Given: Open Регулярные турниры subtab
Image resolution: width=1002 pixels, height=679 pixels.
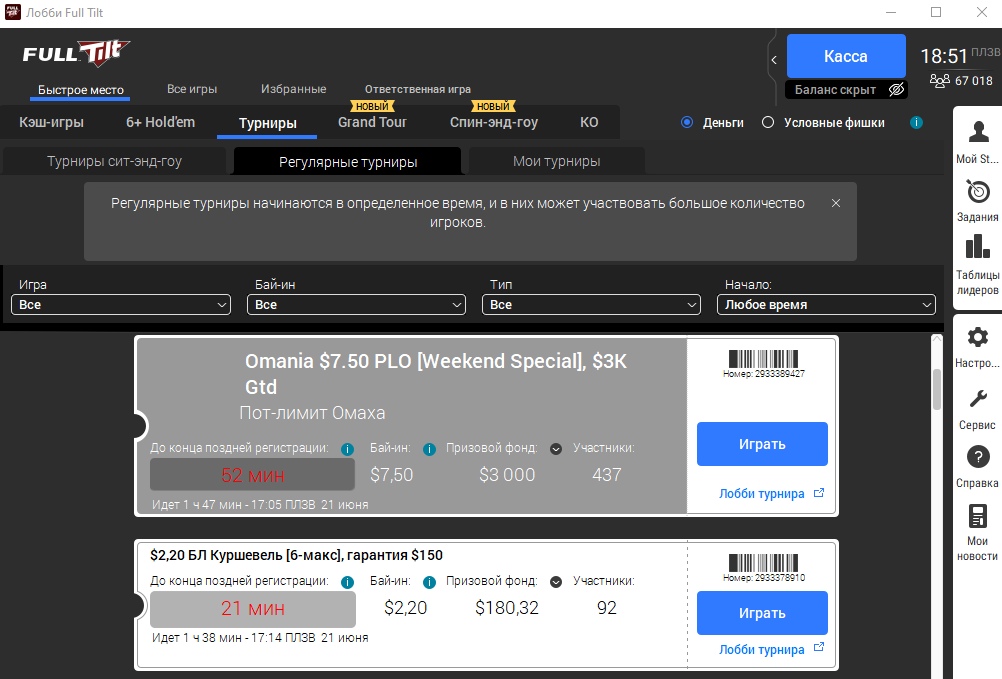Looking at the screenshot, I should [x=348, y=162].
